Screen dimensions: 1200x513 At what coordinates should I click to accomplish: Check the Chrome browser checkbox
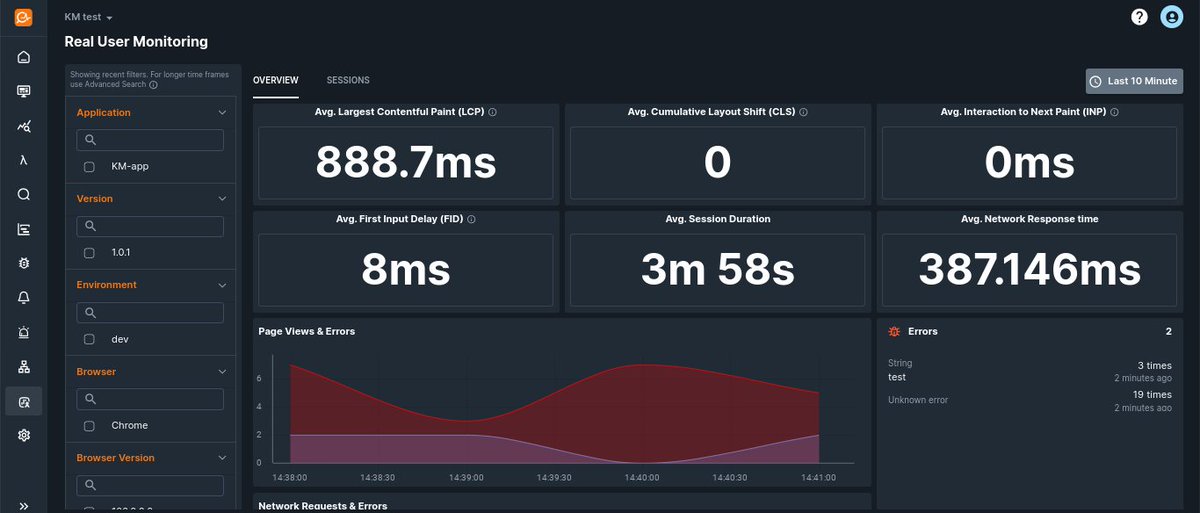pos(89,425)
